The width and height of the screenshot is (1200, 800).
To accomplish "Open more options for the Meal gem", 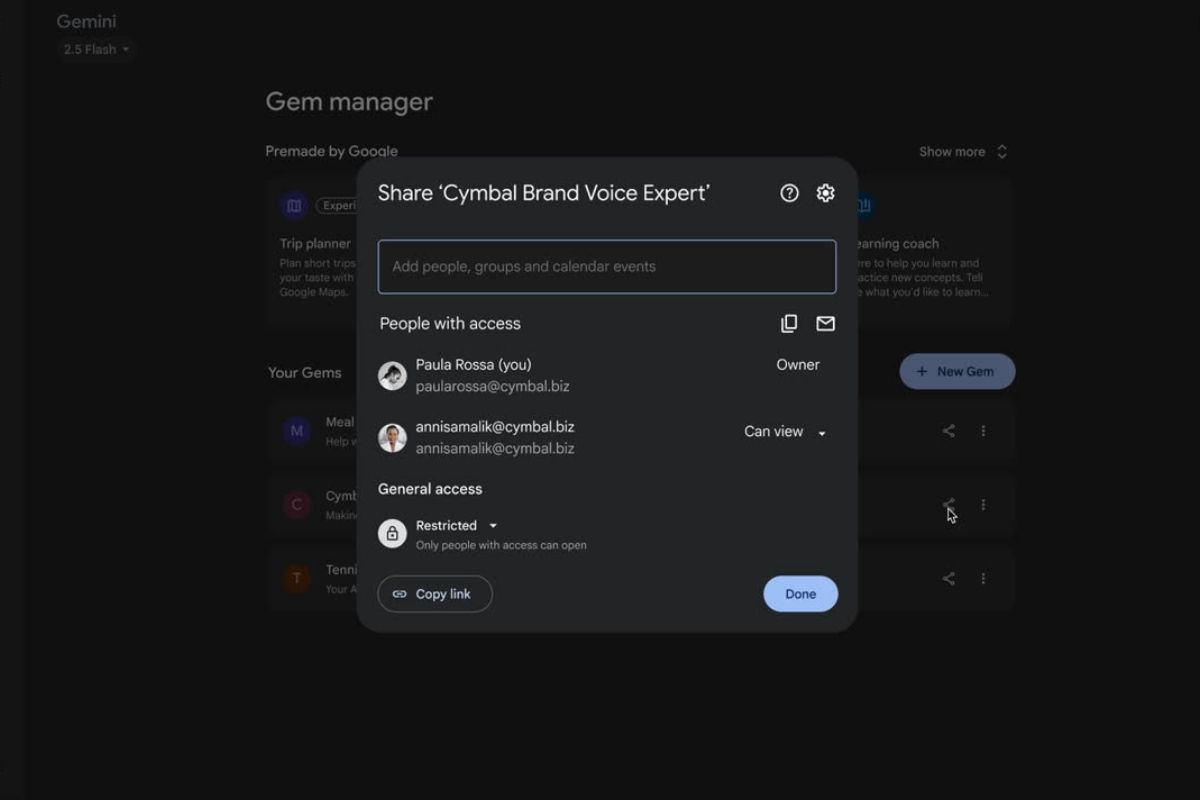I will pyautogui.click(x=983, y=431).
